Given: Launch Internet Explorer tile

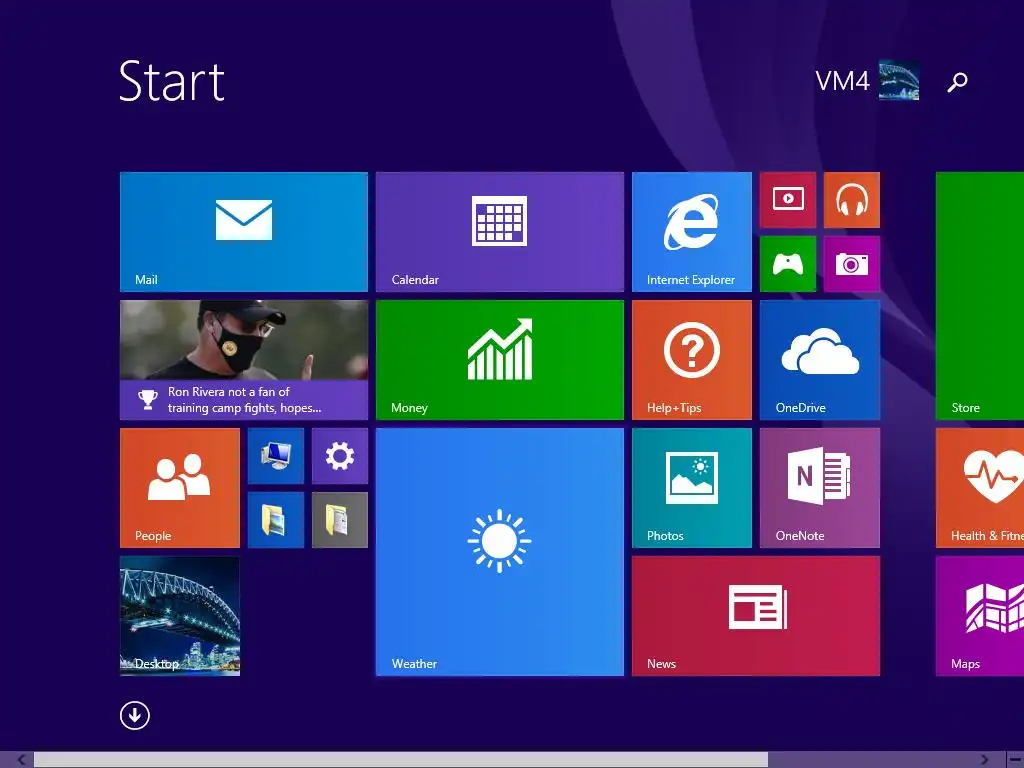Looking at the screenshot, I should [692, 232].
